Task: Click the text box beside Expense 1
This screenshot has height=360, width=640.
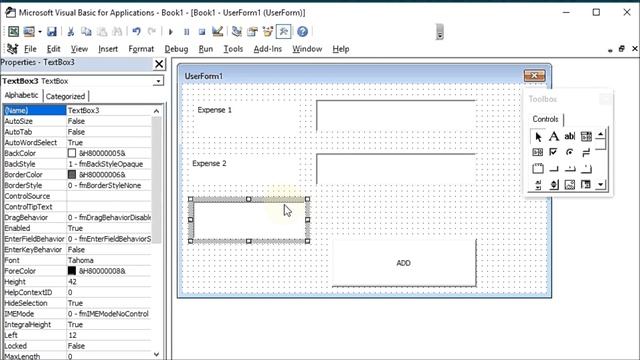Action: pos(396,116)
